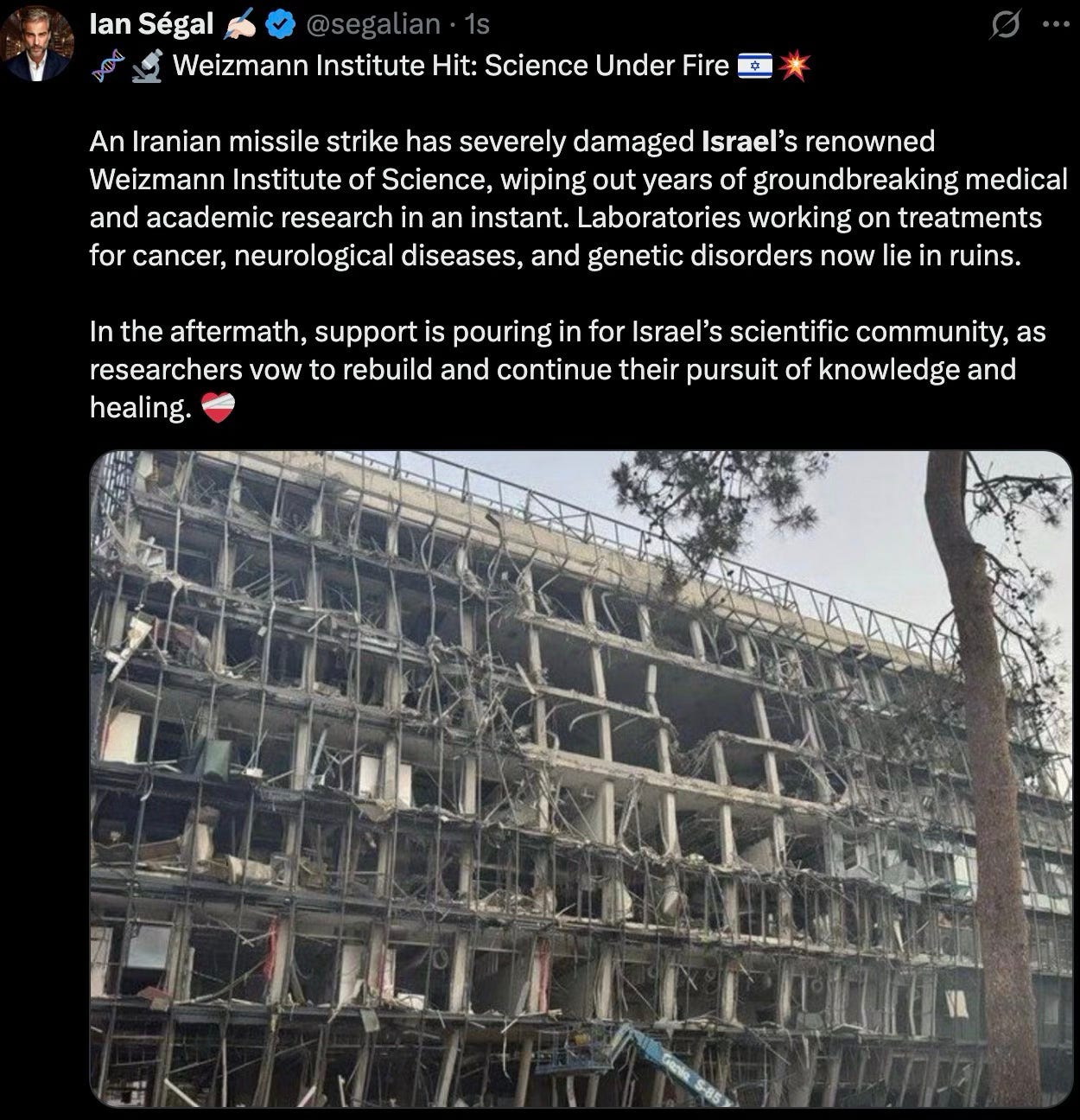Viewport: 1080px width, 1120px height.
Task: Open the damaged building photo
Action: click(580, 779)
